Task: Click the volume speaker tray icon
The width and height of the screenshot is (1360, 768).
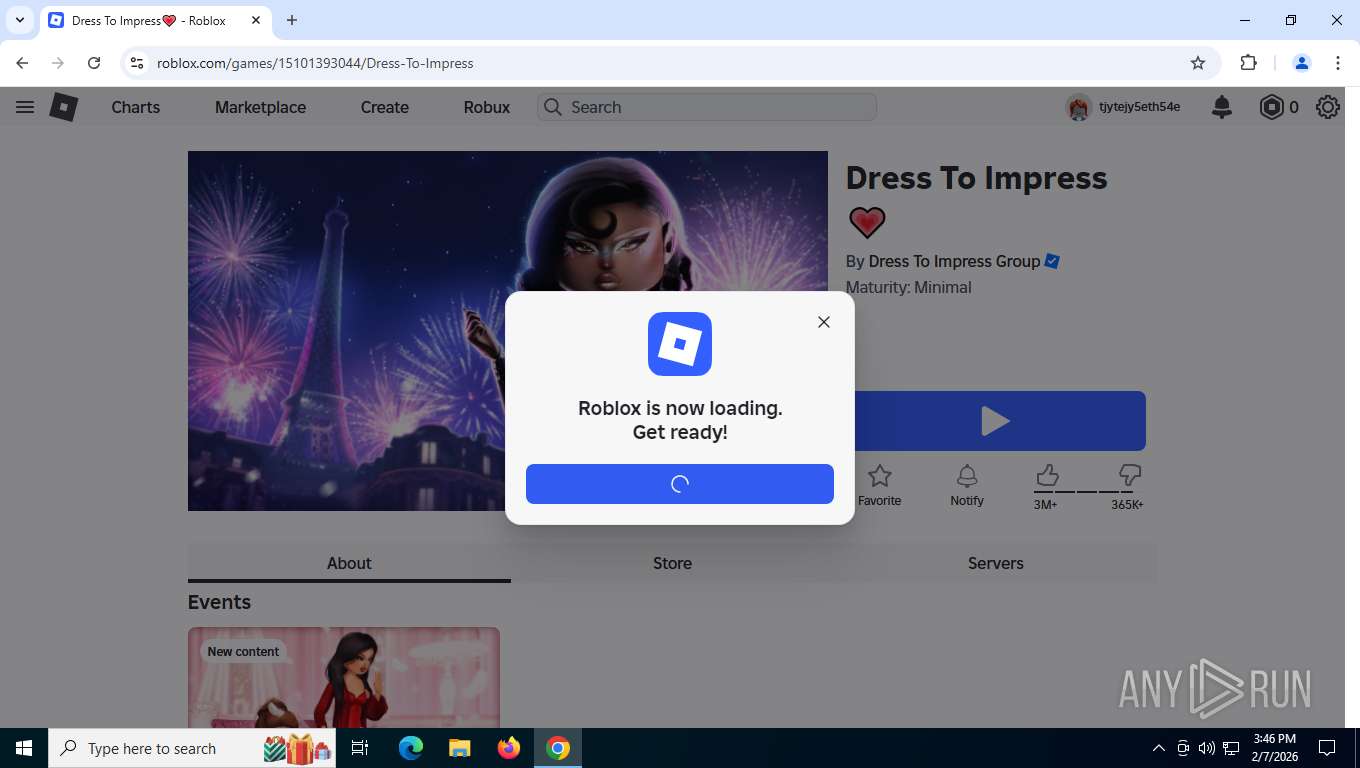Action: [x=1207, y=748]
